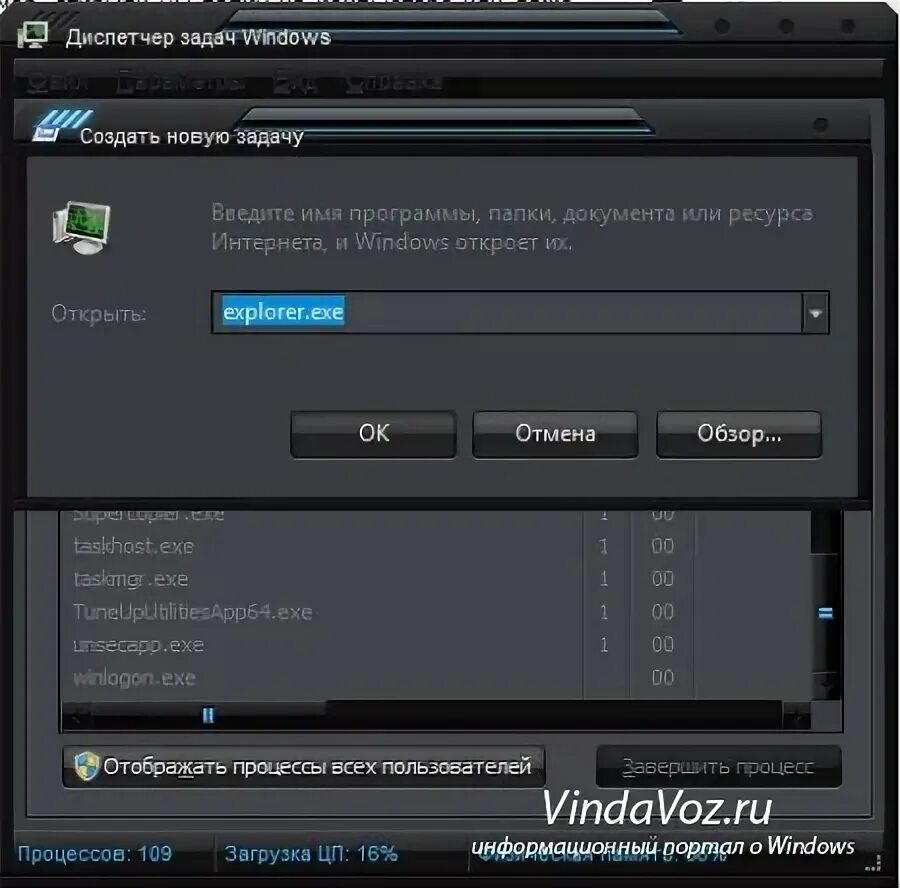Click the Task Manager monitor icon in title bar
Image resolution: width=900 pixels, height=888 pixels.
(33, 36)
